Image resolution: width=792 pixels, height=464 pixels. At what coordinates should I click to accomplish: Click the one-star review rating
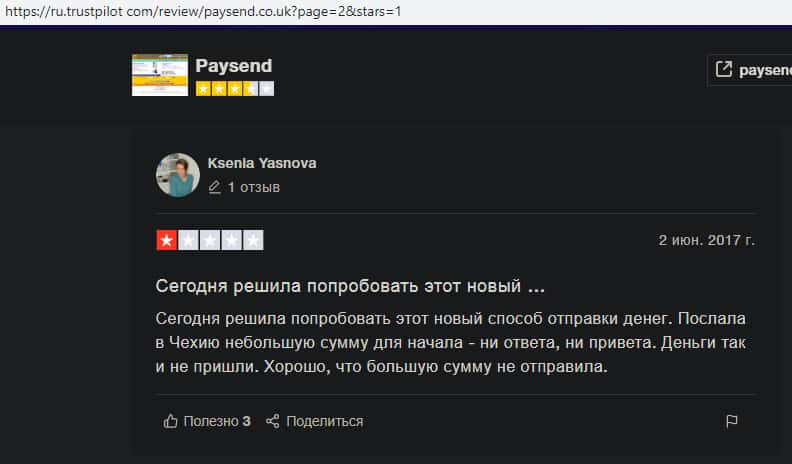pyautogui.click(x=210, y=240)
